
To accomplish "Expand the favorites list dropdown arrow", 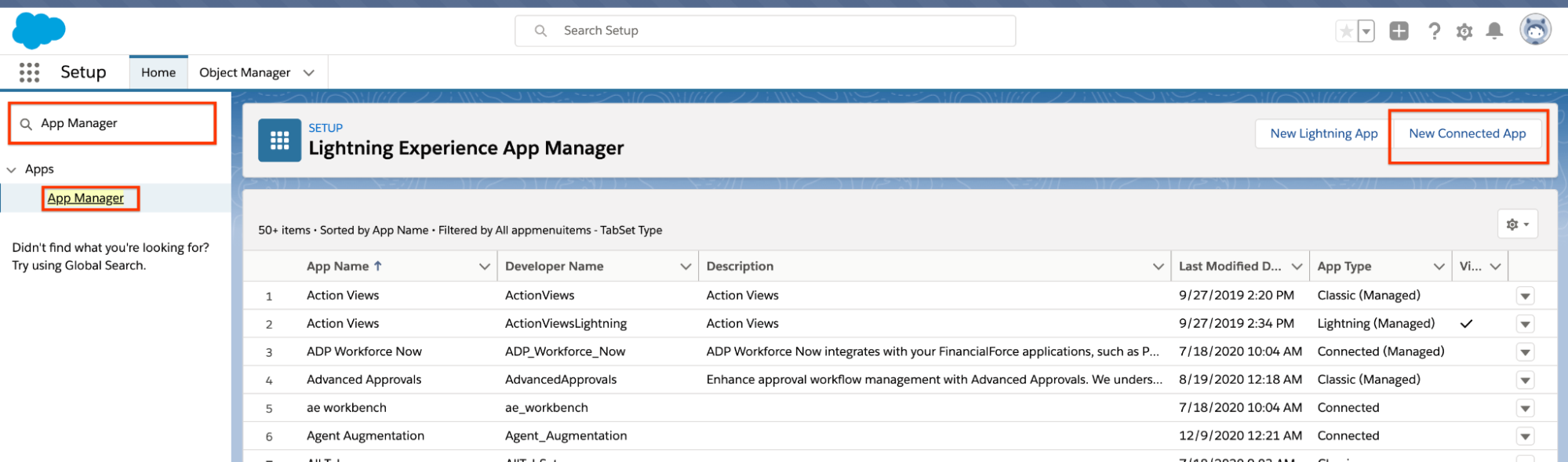I will point(1366,31).
